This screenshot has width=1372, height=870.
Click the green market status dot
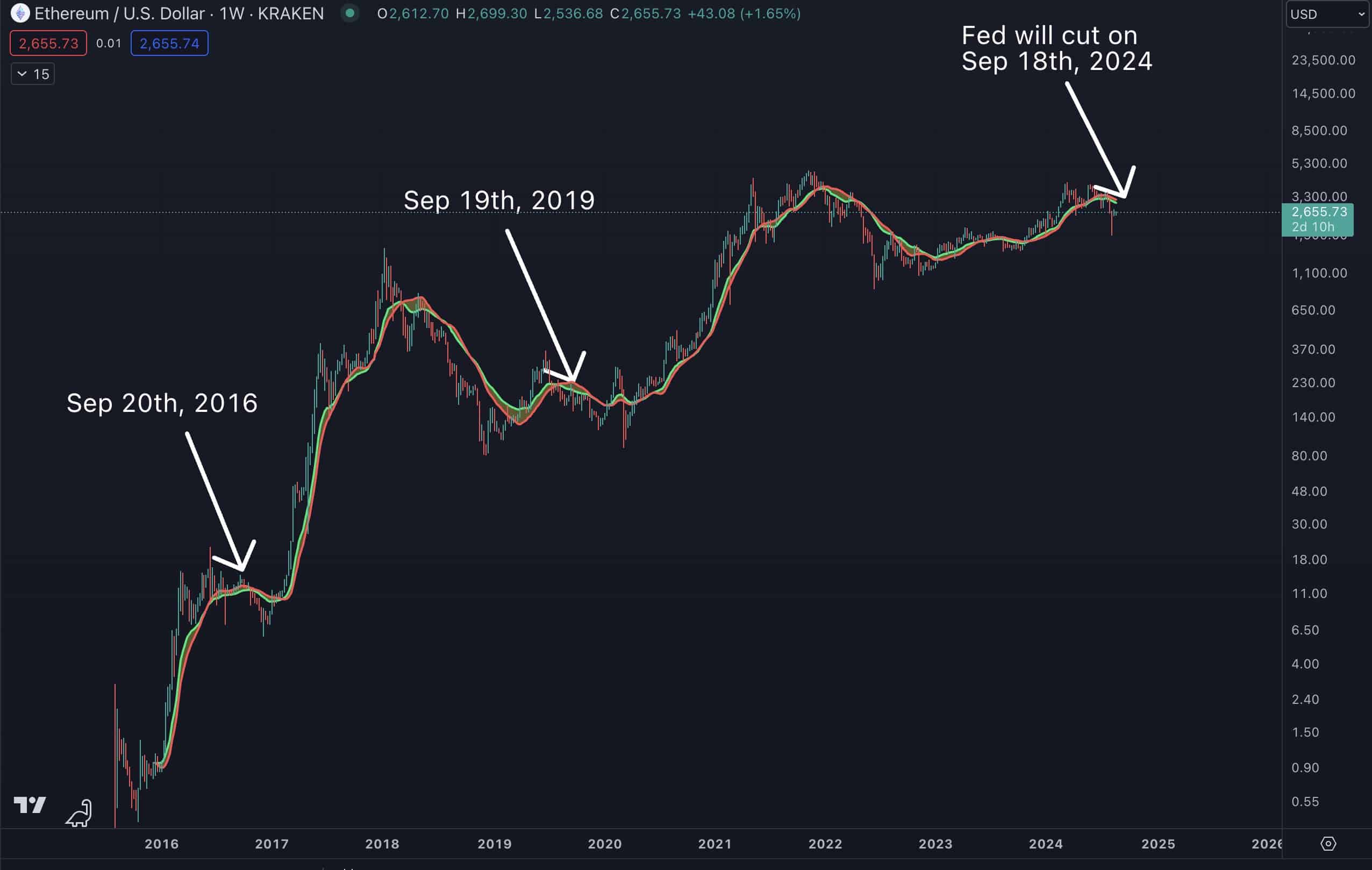pyautogui.click(x=349, y=13)
